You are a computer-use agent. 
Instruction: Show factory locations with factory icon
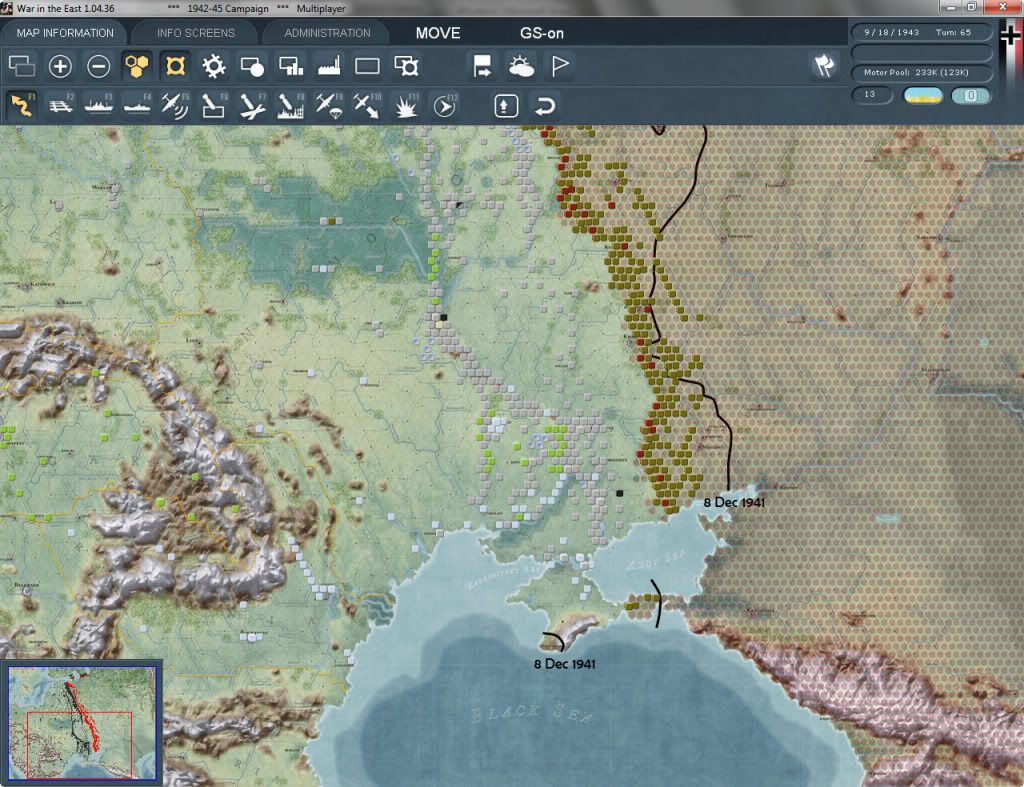pyautogui.click(x=329, y=66)
